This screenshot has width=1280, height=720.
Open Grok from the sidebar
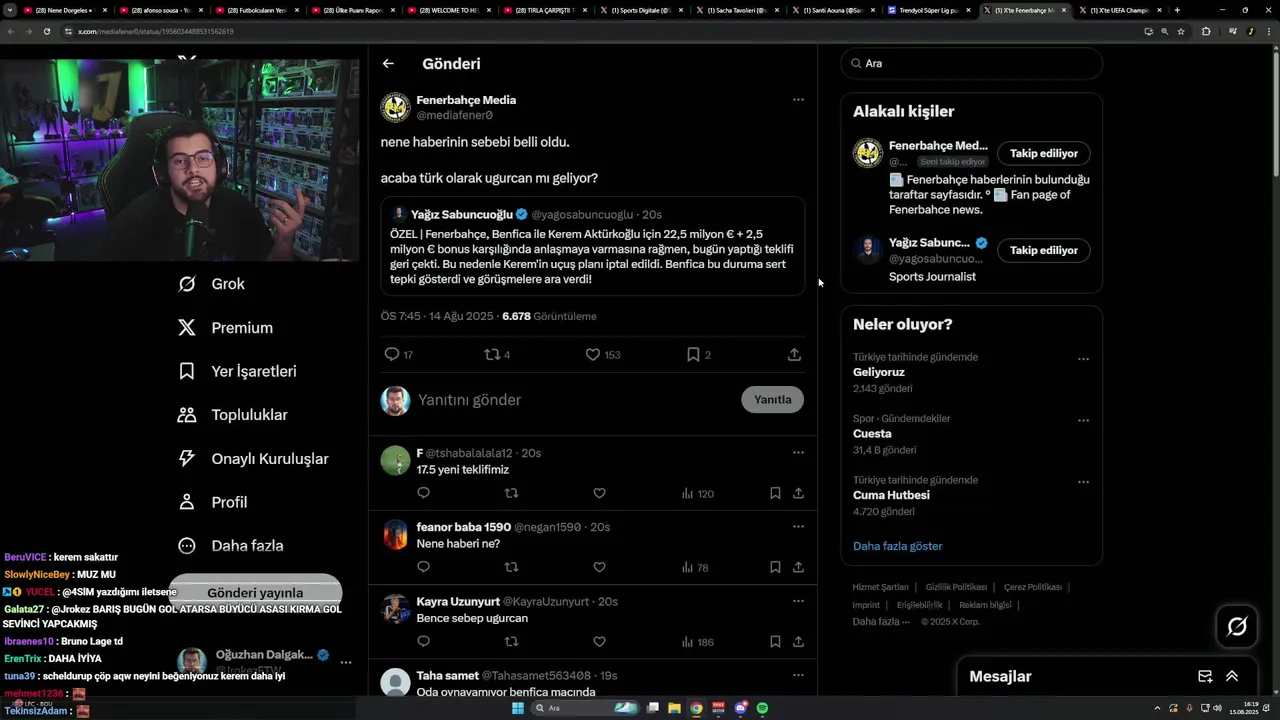pos(211,284)
